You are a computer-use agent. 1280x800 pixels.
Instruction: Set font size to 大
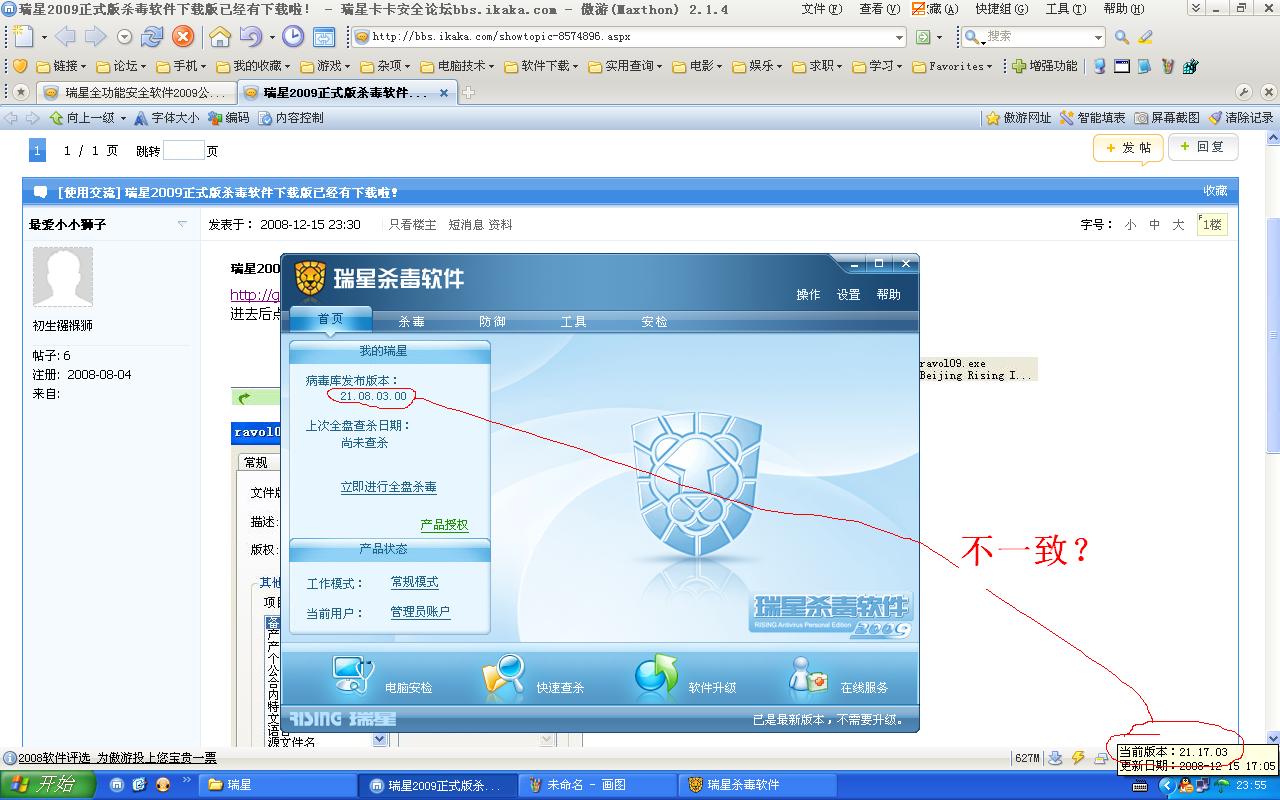(1178, 225)
